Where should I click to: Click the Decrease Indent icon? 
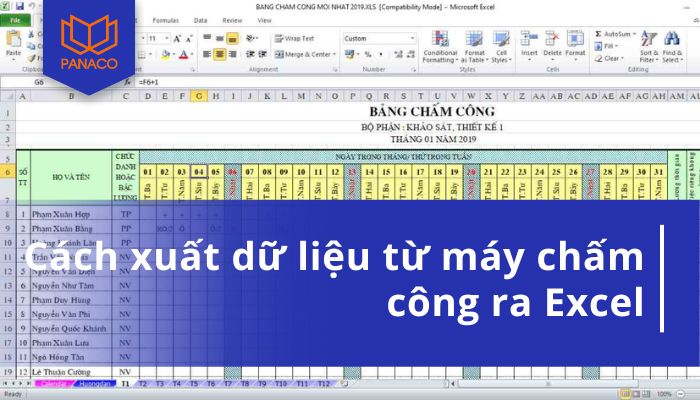[250, 54]
